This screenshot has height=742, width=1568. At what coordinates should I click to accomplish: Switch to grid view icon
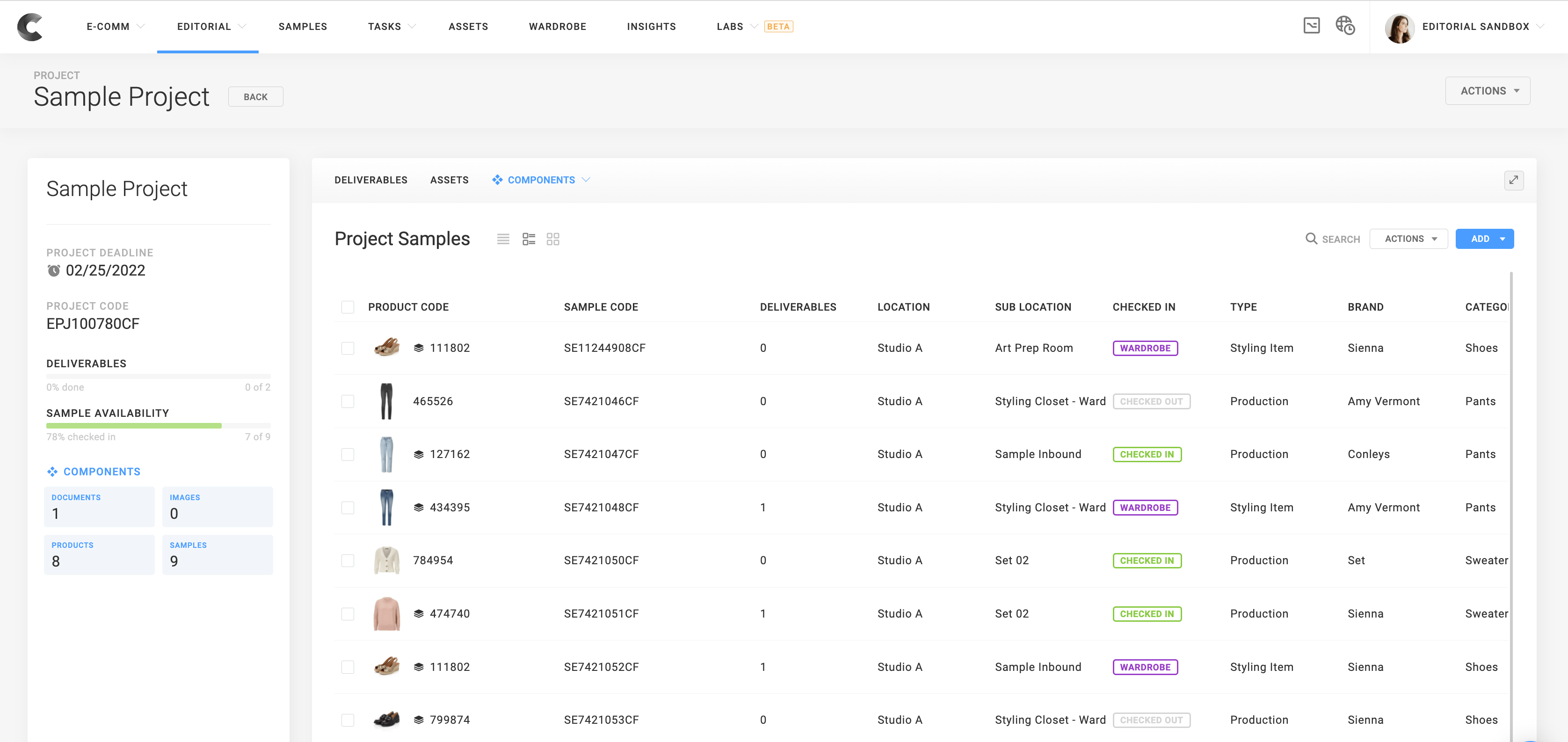click(553, 239)
